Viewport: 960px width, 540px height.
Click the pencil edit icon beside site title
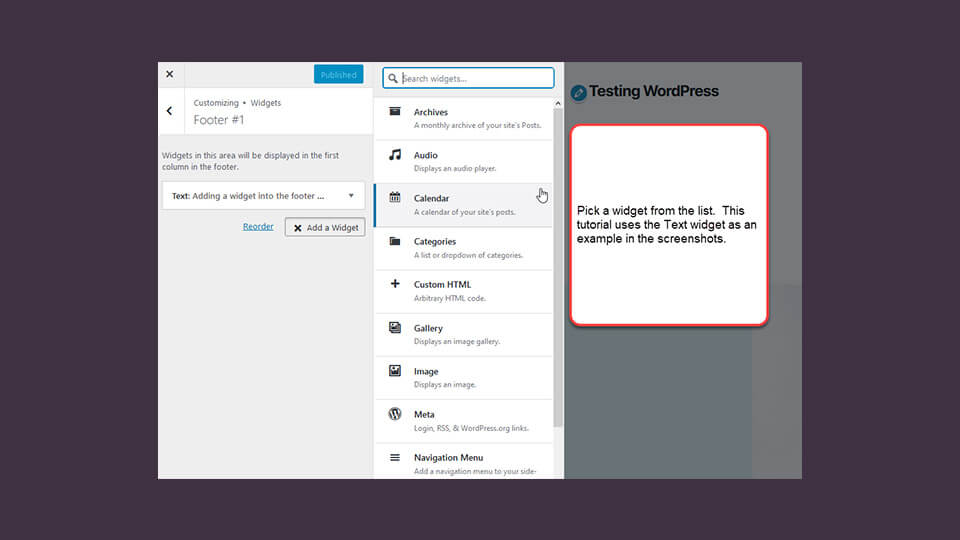click(x=578, y=93)
